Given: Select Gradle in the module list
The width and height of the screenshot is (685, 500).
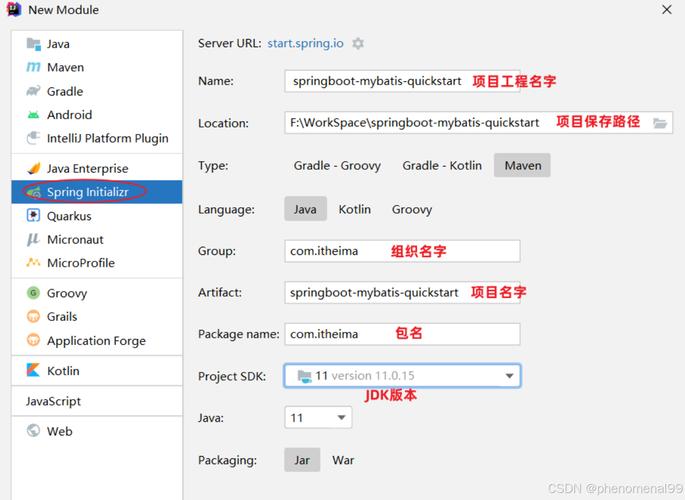Looking at the screenshot, I should tap(97, 91).
